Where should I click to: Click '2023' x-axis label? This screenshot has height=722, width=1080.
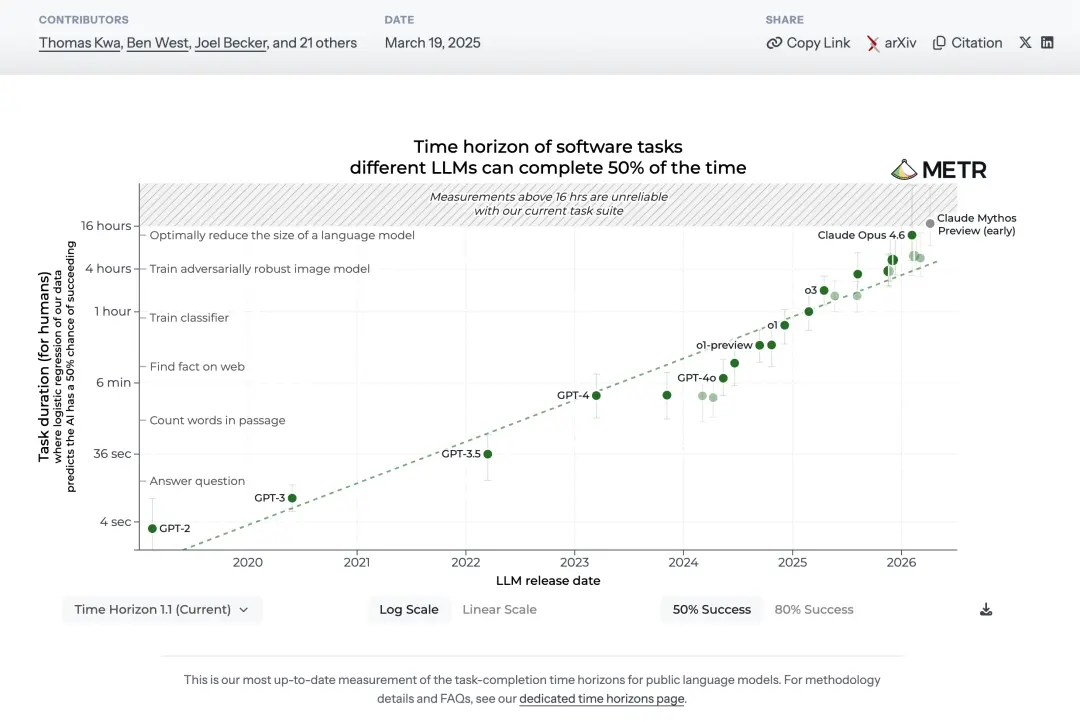click(x=574, y=562)
